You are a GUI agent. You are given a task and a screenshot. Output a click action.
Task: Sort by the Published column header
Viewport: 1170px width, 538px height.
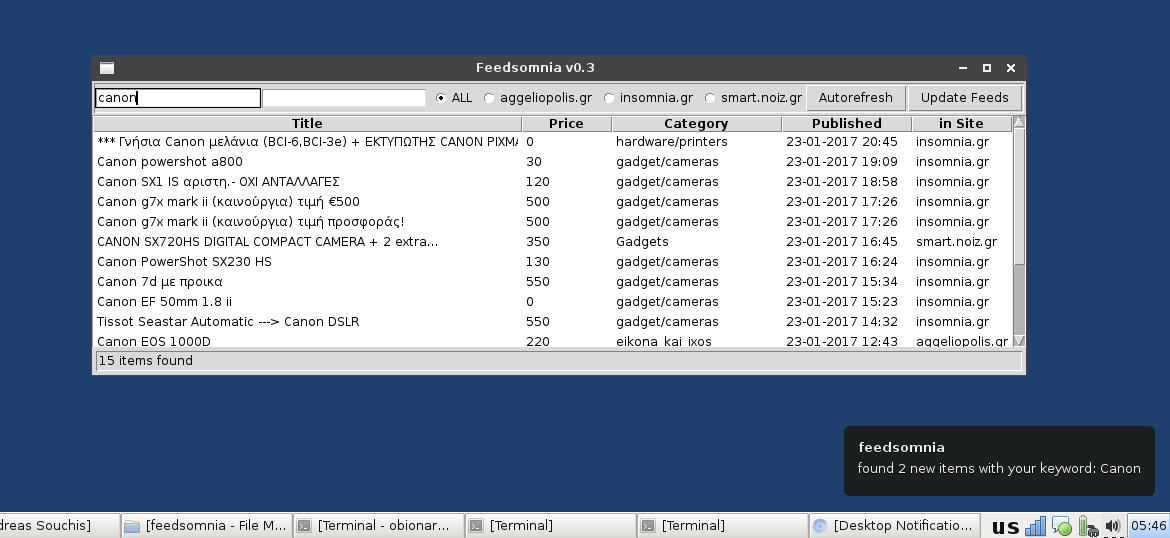pos(847,124)
